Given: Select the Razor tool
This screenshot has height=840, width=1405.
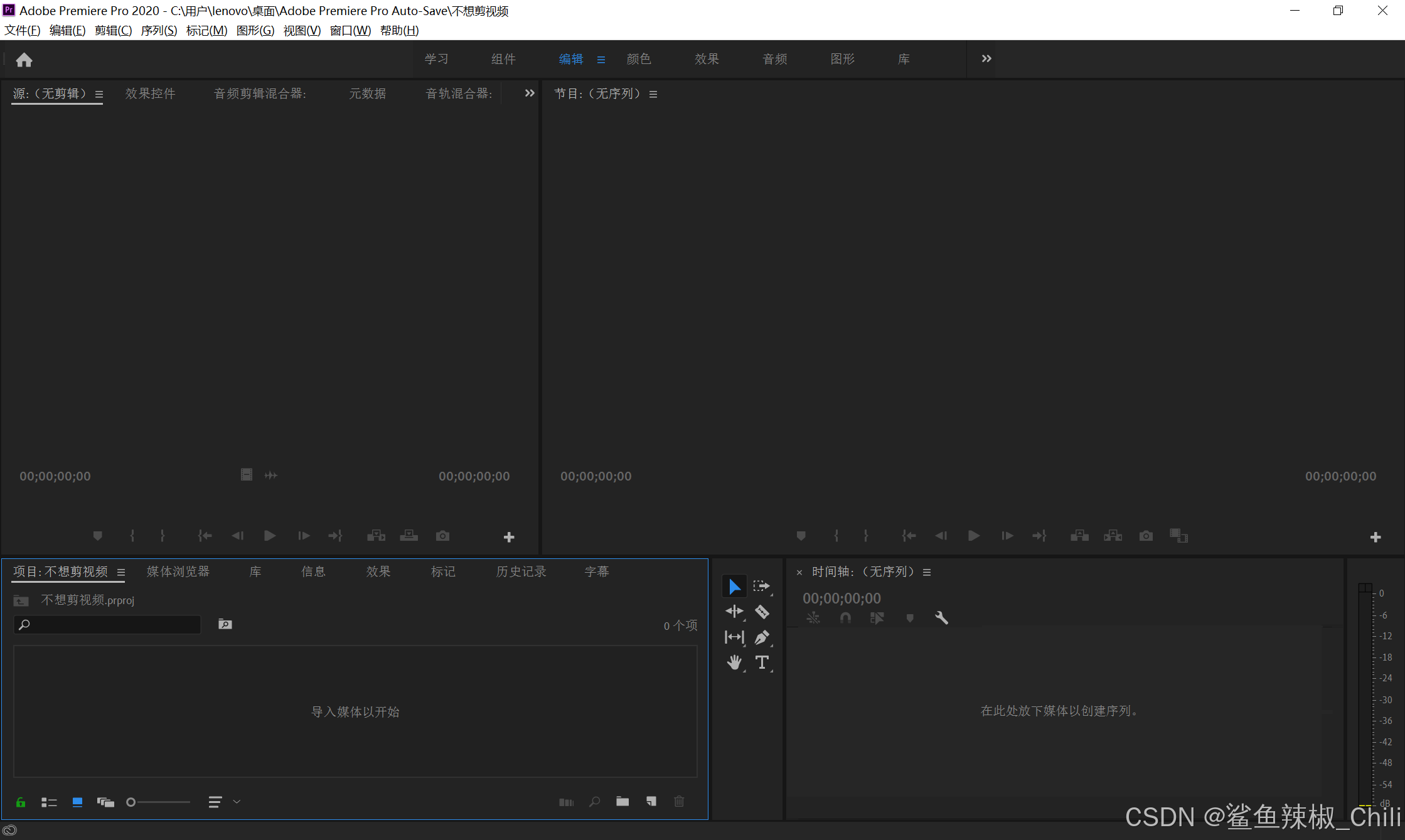Looking at the screenshot, I should click(762, 612).
